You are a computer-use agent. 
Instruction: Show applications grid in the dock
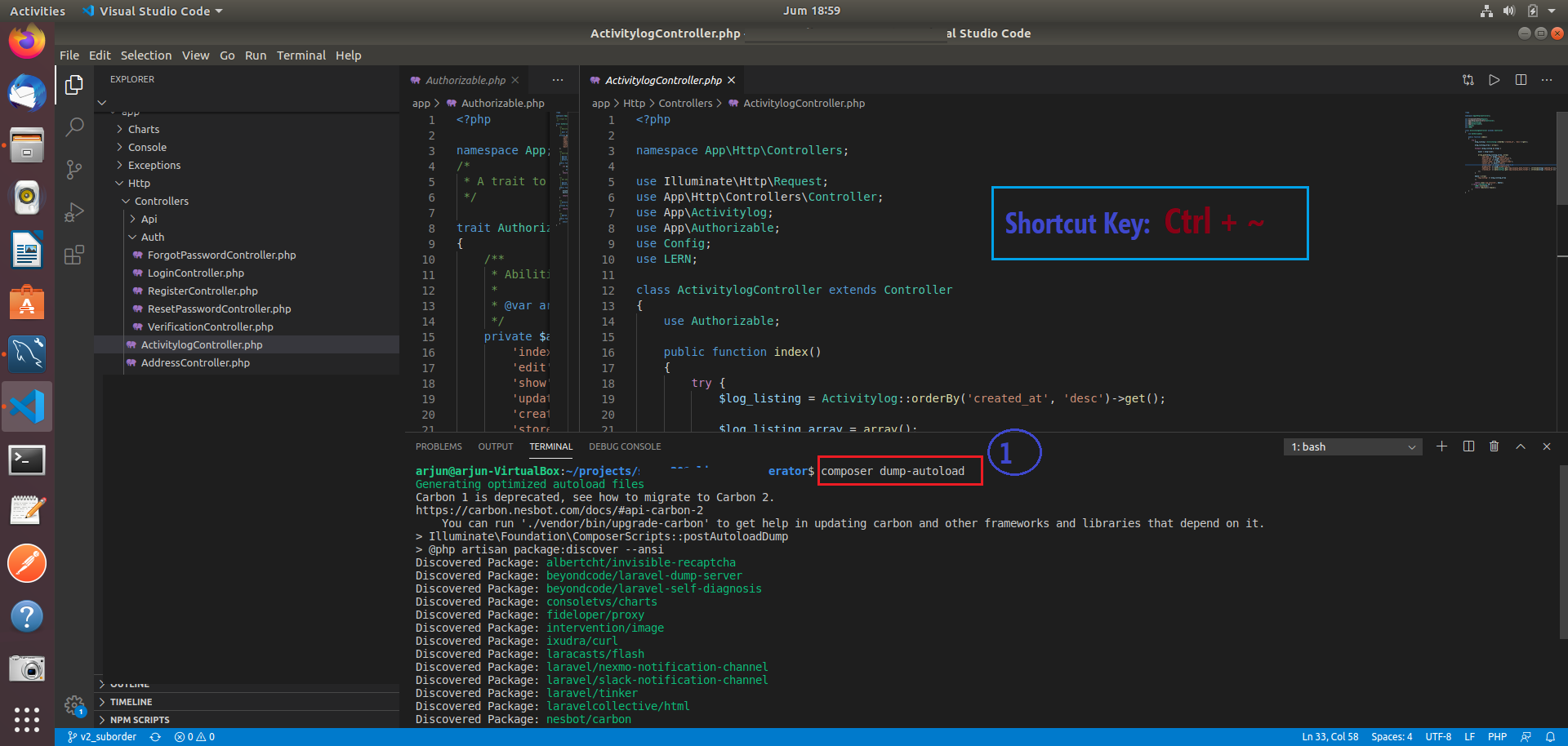[27, 720]
